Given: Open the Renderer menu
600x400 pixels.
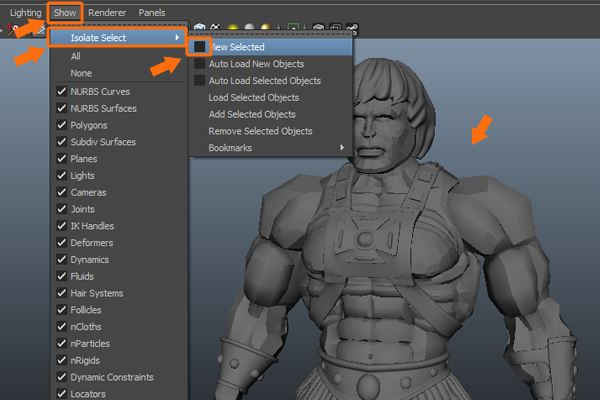Looking at the screenshot, I should (107, 12).
